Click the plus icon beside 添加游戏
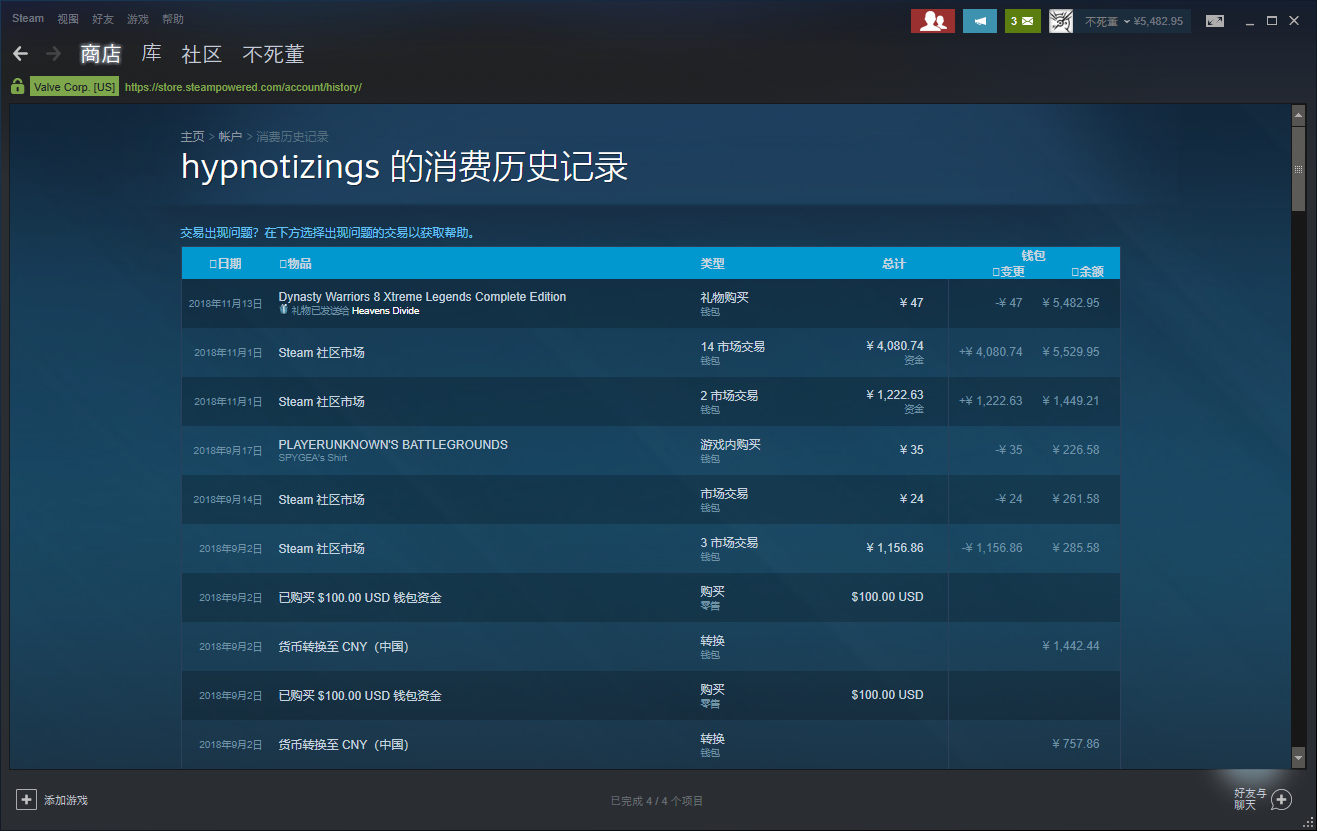This screenshot has width=1317, height=831. 26,799
